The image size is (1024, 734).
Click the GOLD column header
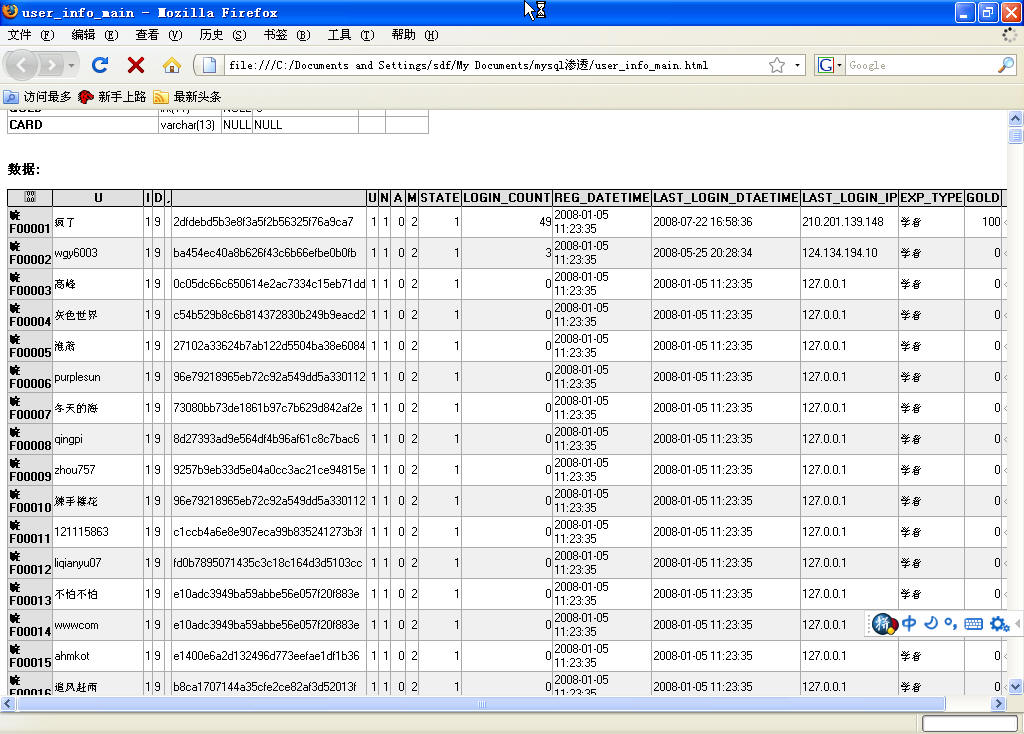point(983,198)
